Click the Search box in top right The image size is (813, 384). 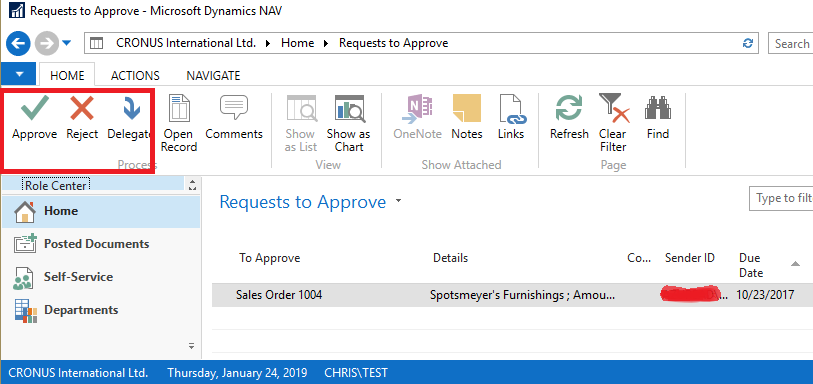[790, 44]
